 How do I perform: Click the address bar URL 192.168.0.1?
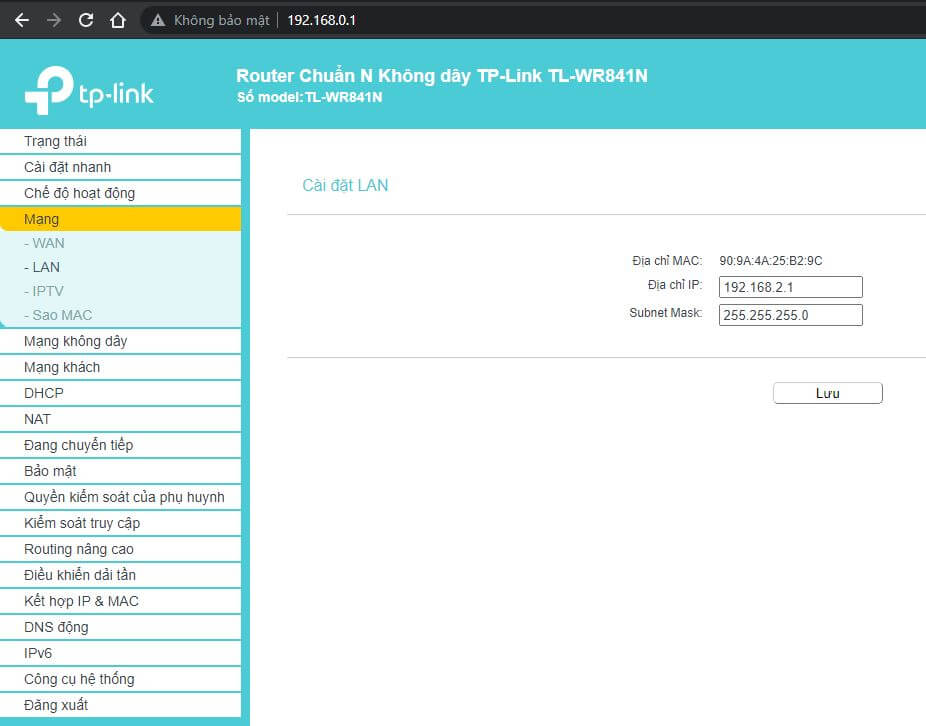(x=321, y=20)
